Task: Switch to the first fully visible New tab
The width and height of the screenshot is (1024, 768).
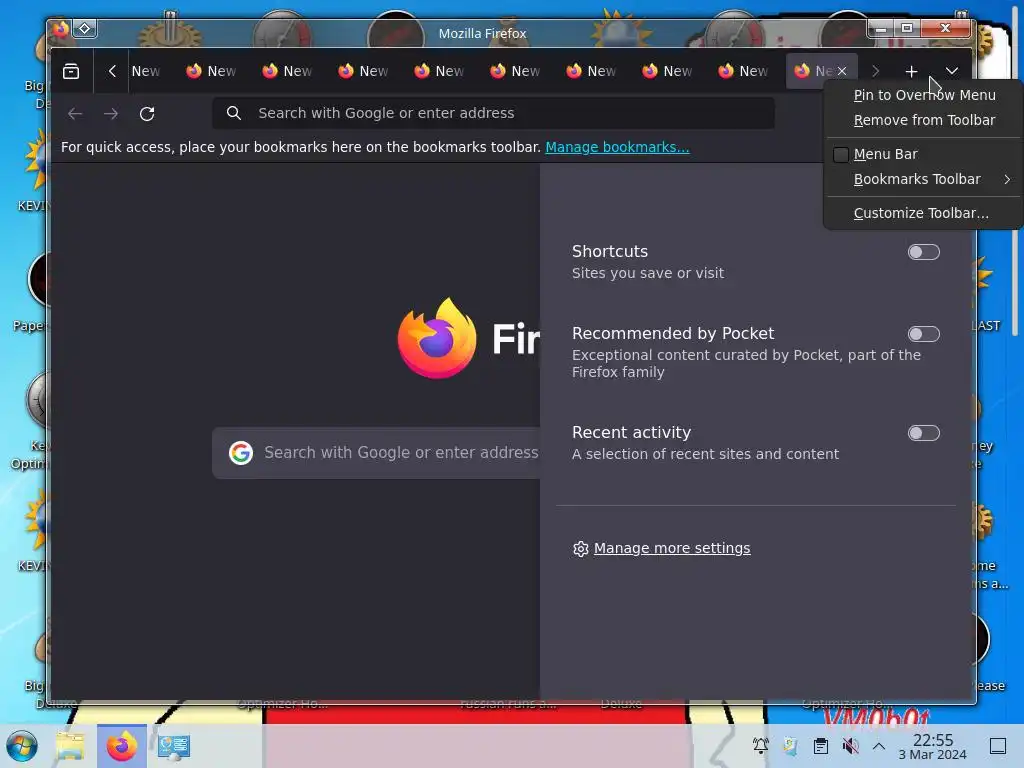Action: point(212,71)
